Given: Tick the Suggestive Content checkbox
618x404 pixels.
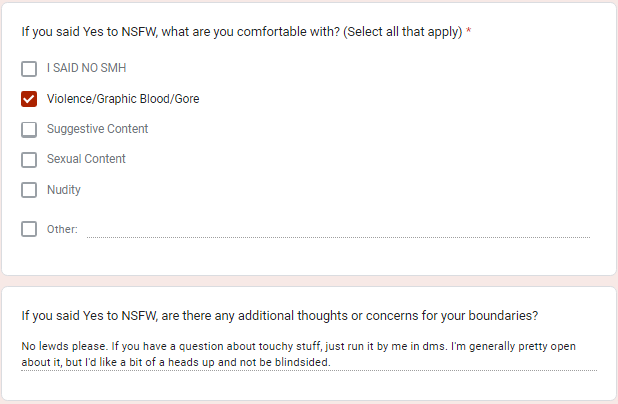Looking at the screenshot, I should pos(29,129).
